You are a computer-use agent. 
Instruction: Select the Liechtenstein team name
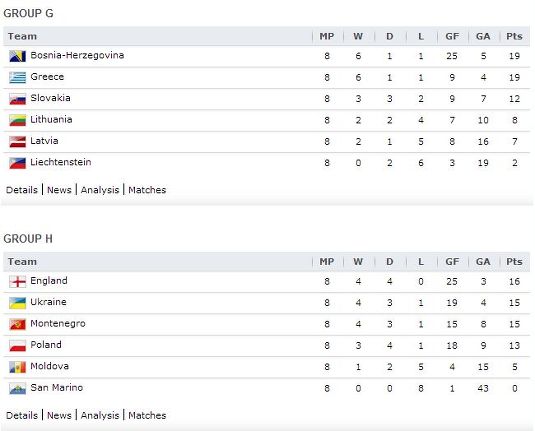[x=61, y=162]
